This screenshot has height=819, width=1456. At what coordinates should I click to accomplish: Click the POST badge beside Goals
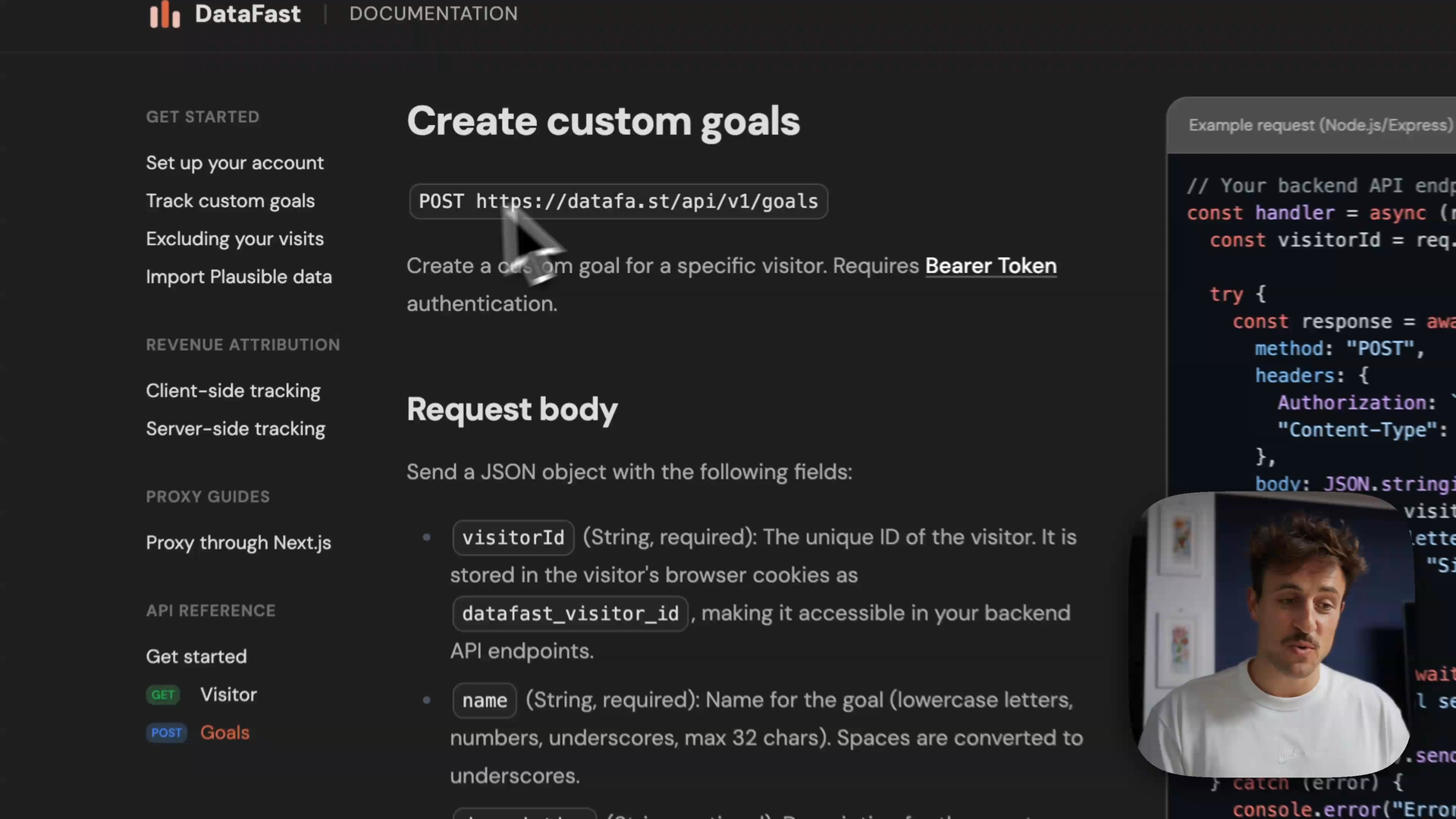166,733
